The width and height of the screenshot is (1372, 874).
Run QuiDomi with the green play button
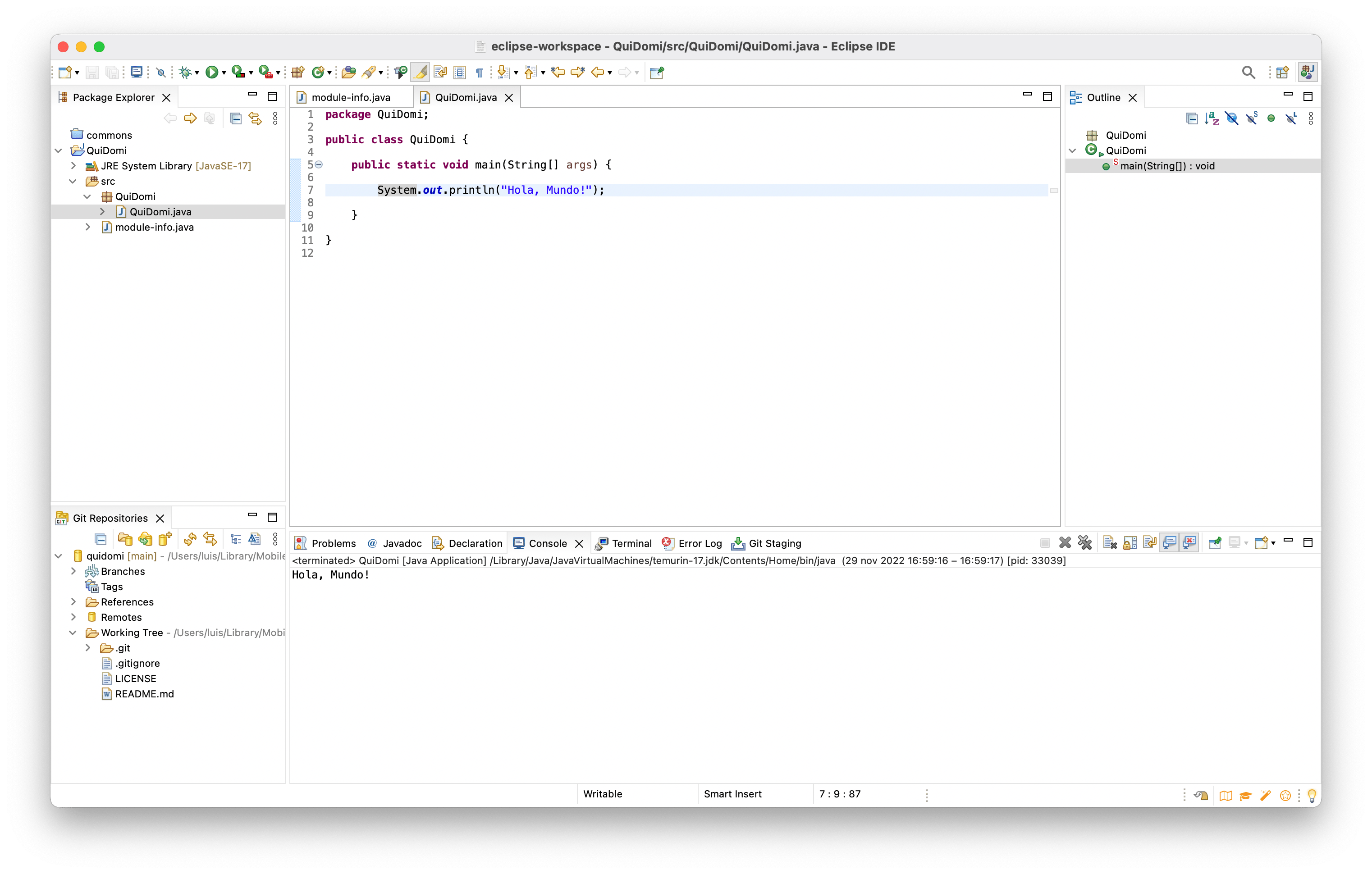coord(211,73)
